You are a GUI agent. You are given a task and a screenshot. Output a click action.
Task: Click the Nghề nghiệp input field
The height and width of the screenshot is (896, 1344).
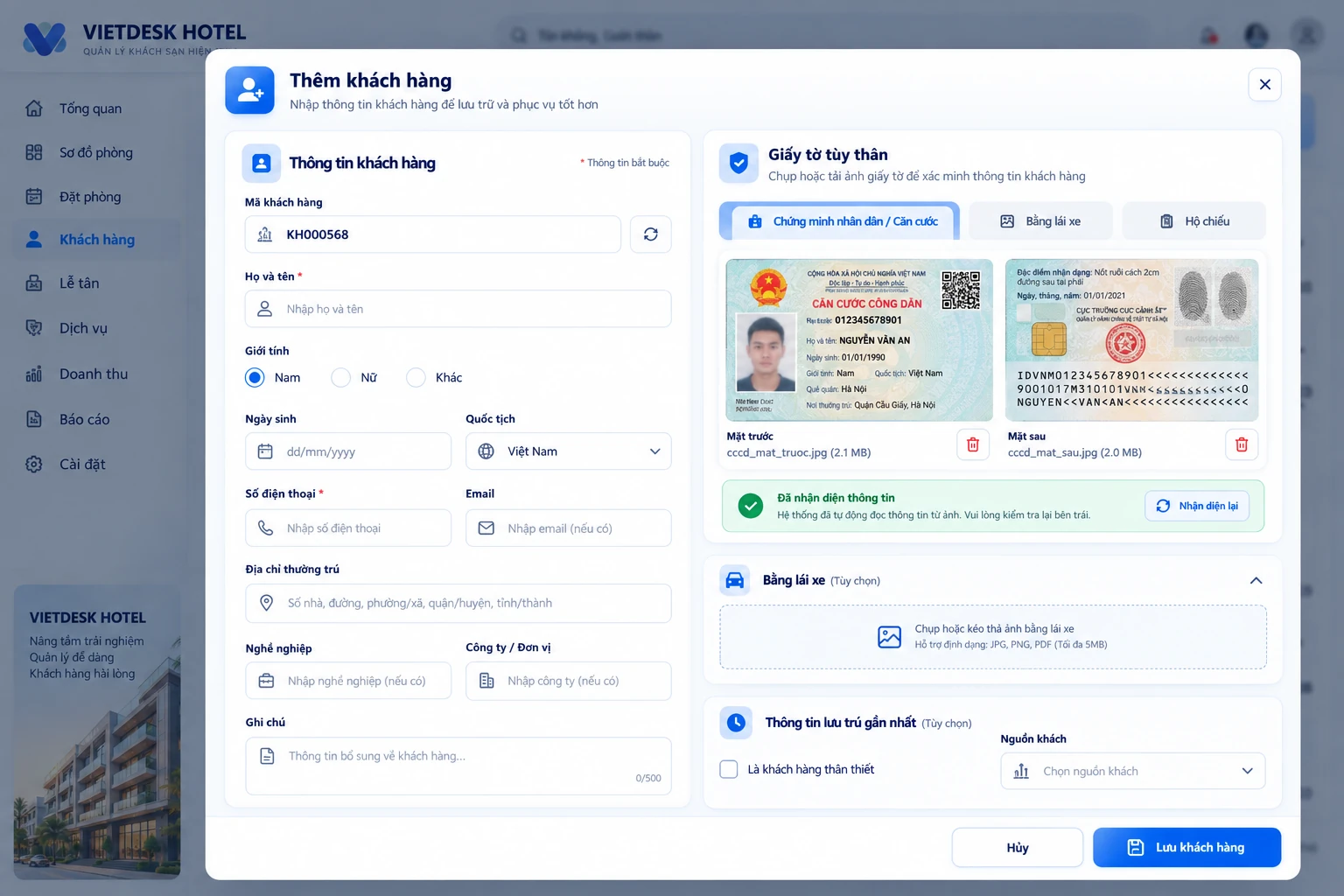click(348, 681)
